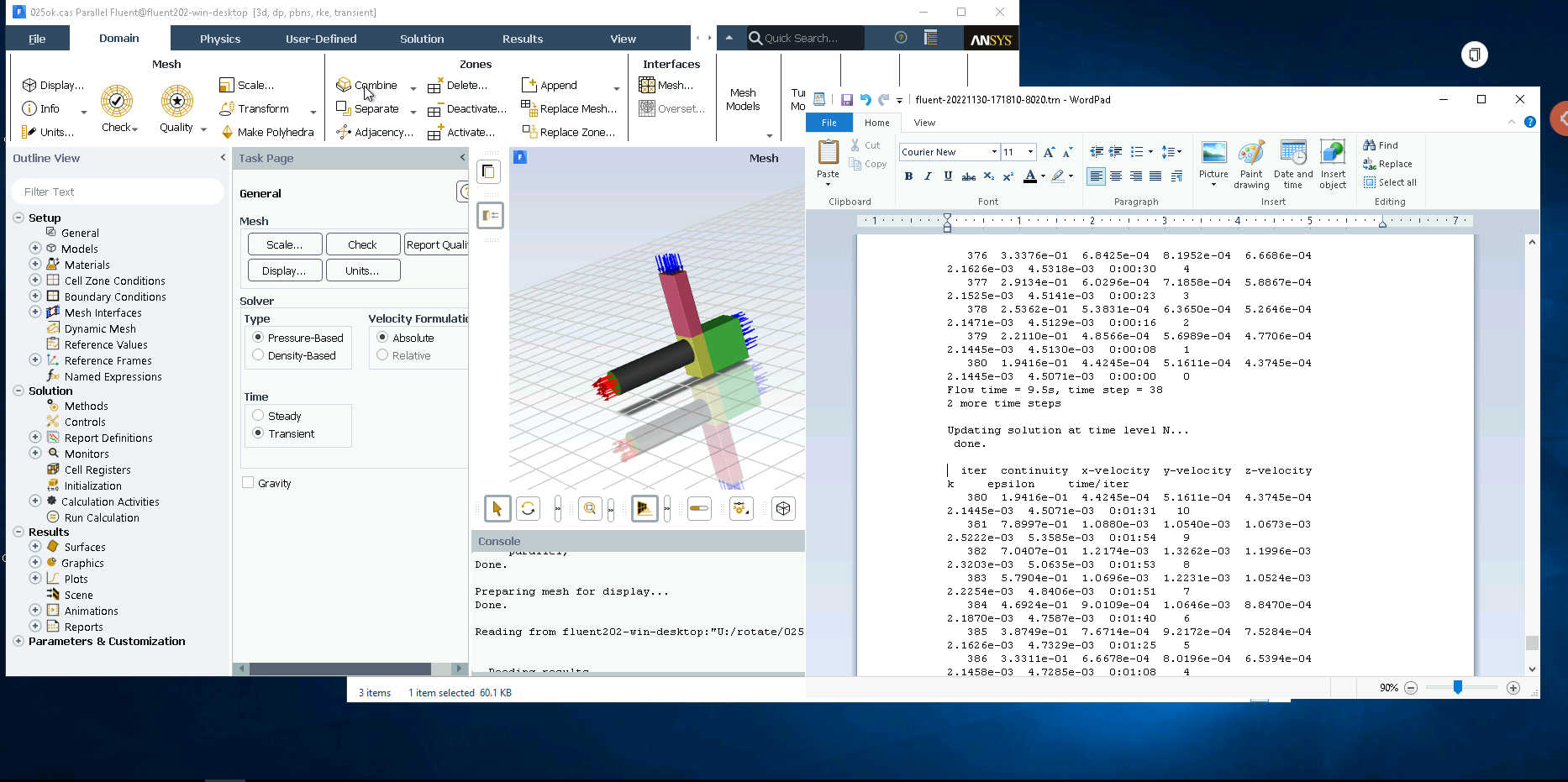
Task: Click the Task Page horizontal scrollbar
Action: click(340, 669)
